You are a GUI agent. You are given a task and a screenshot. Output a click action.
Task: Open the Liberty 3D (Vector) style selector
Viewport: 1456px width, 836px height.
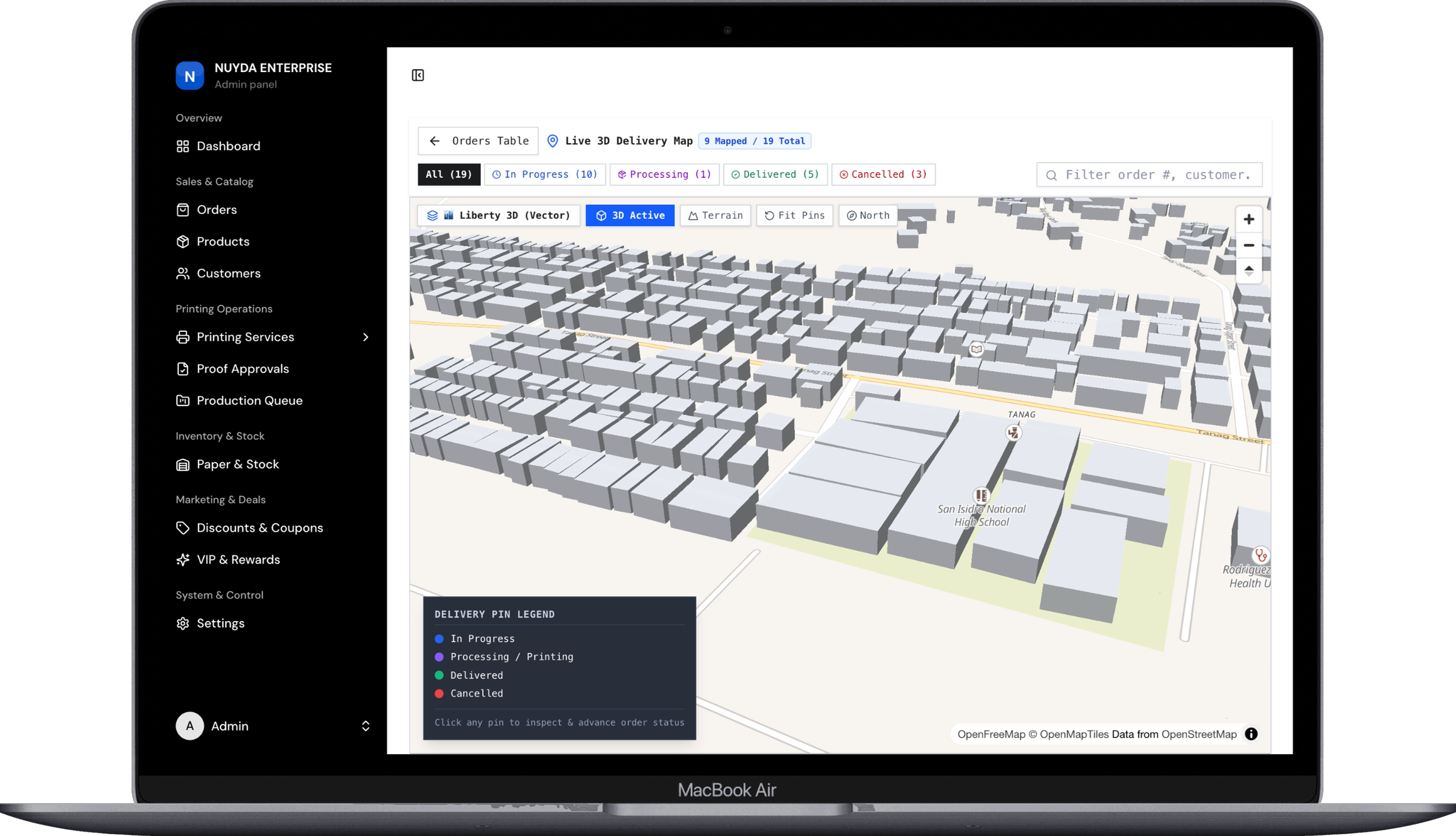pos(498,215)
